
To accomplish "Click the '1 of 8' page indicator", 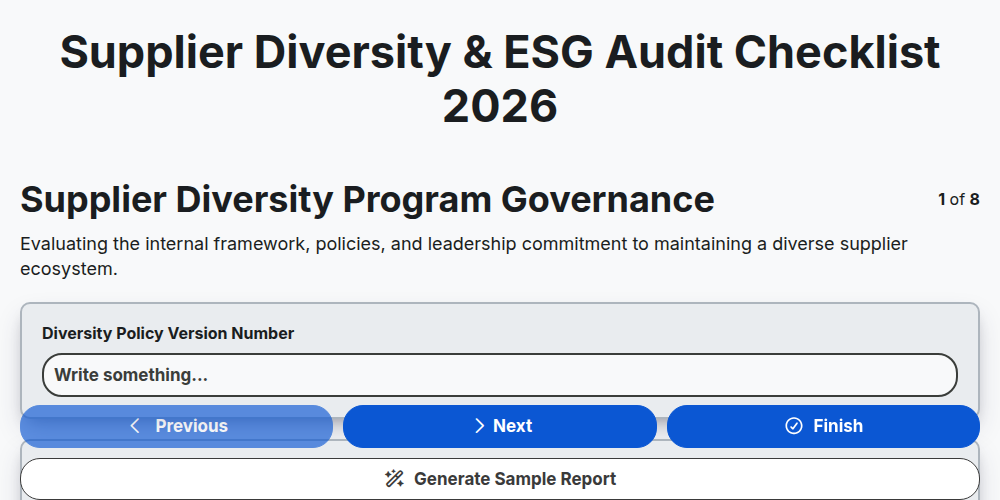I will pos(959,200).
